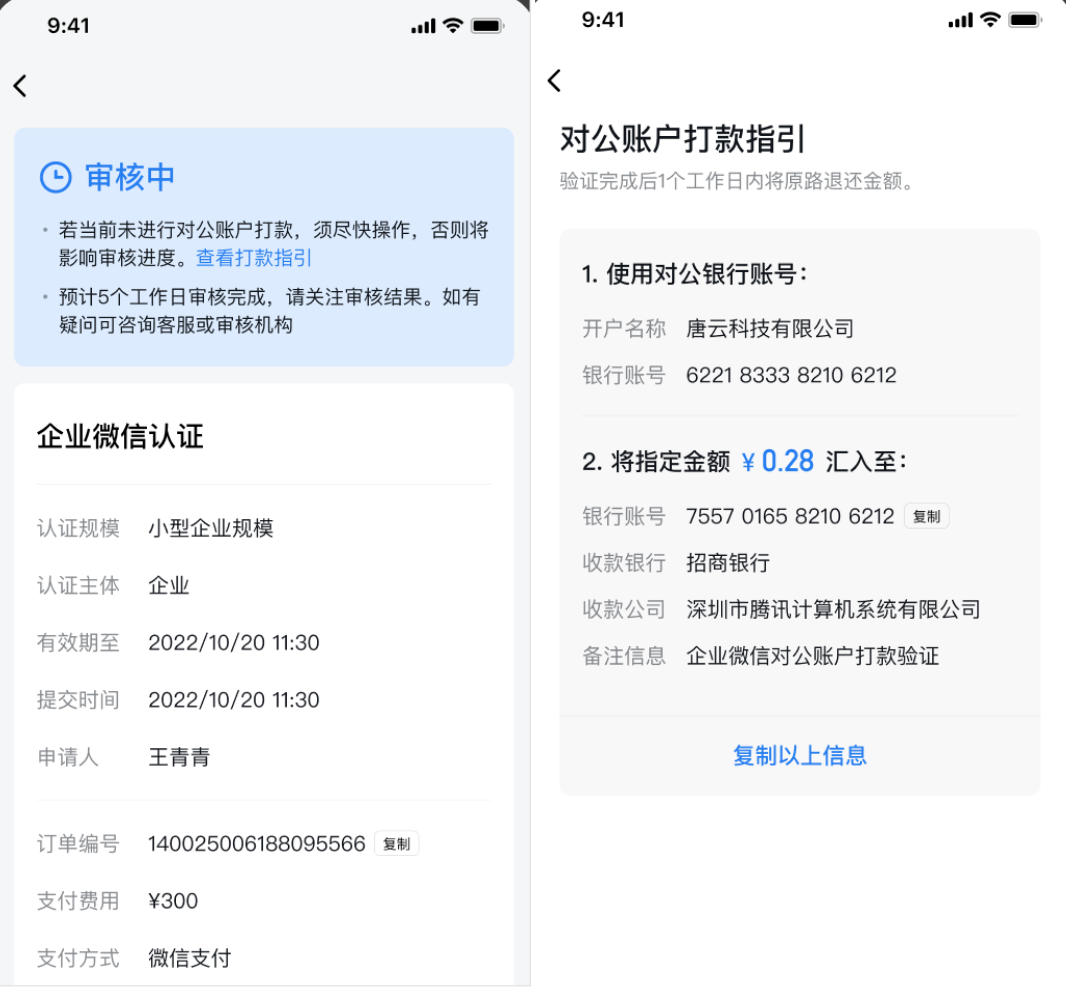The width and height of the screenshot is (1066, 988).
Task: Tap the battery icon in the left status bar
Action: pyautogui.click(x=487, y=26)
